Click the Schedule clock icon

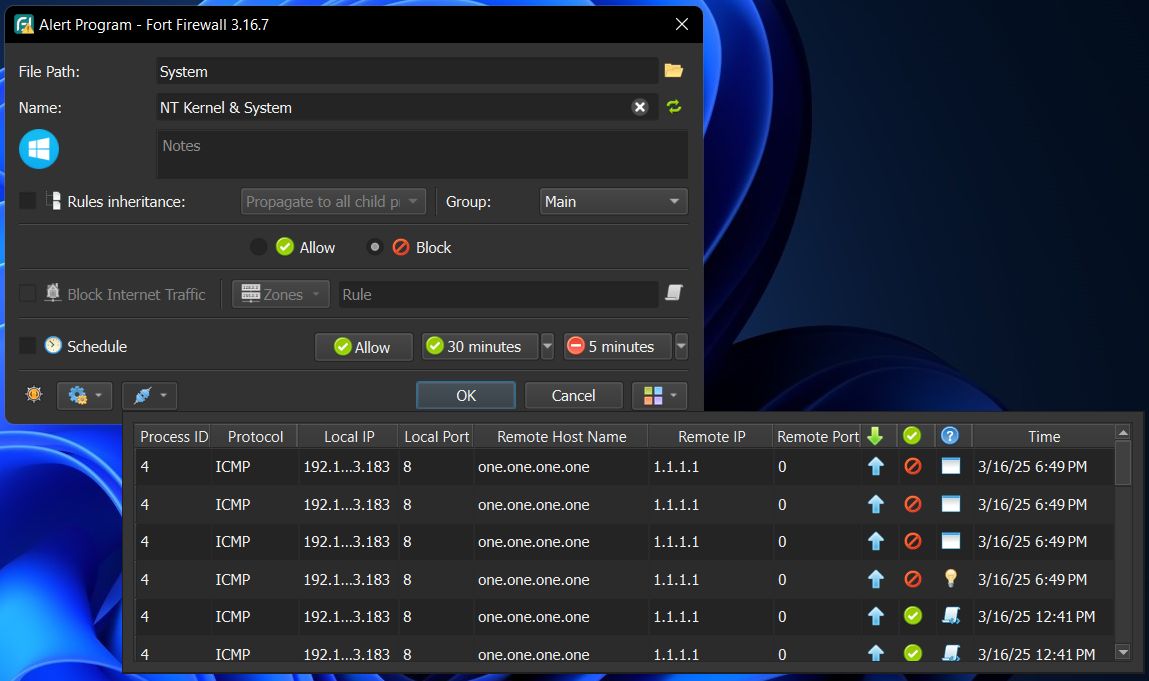tap(53, 345)
